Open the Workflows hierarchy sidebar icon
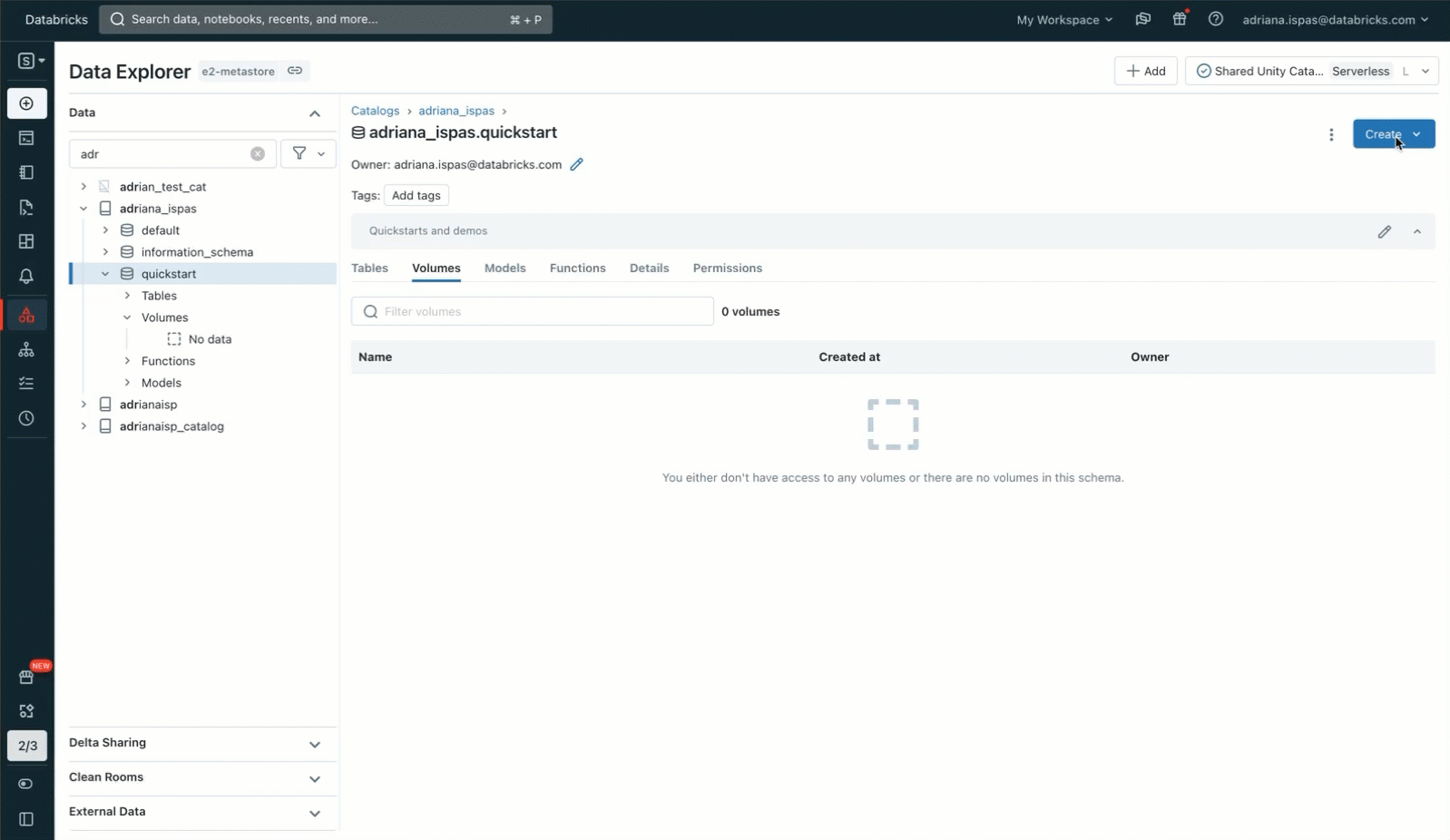The width and height of the screenshot is (1450, 840). (27, 349)
